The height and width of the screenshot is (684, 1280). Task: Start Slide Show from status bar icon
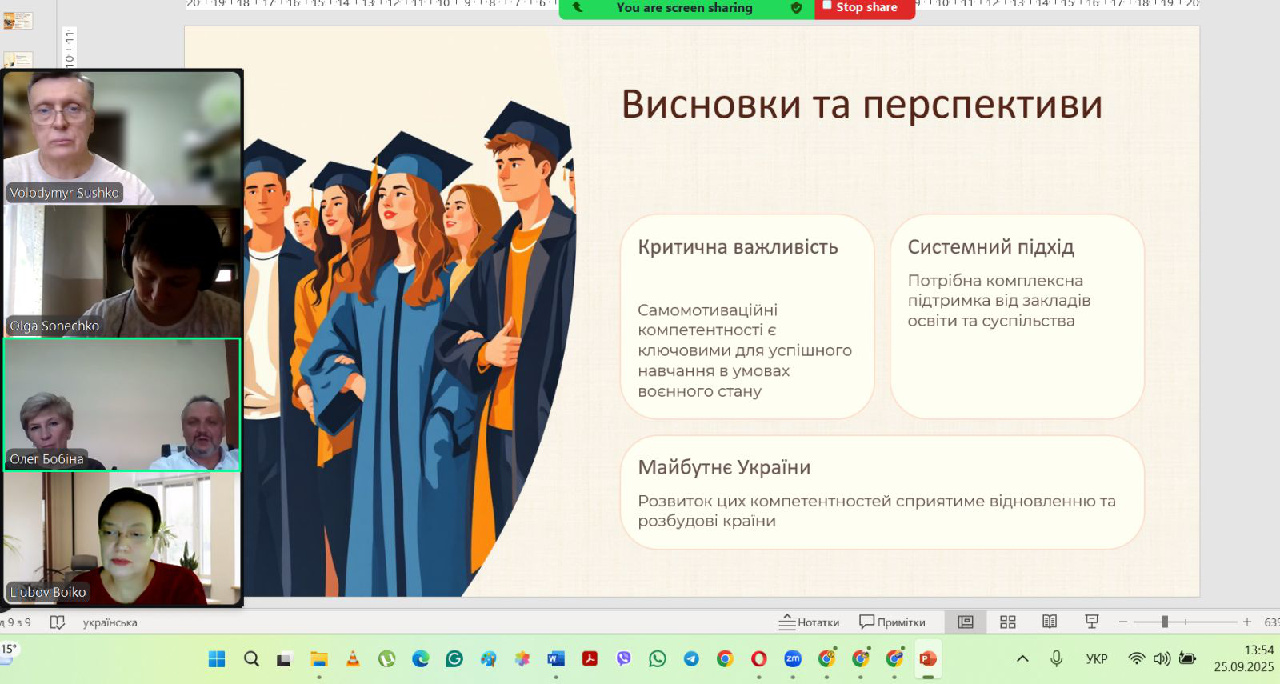1092,622
